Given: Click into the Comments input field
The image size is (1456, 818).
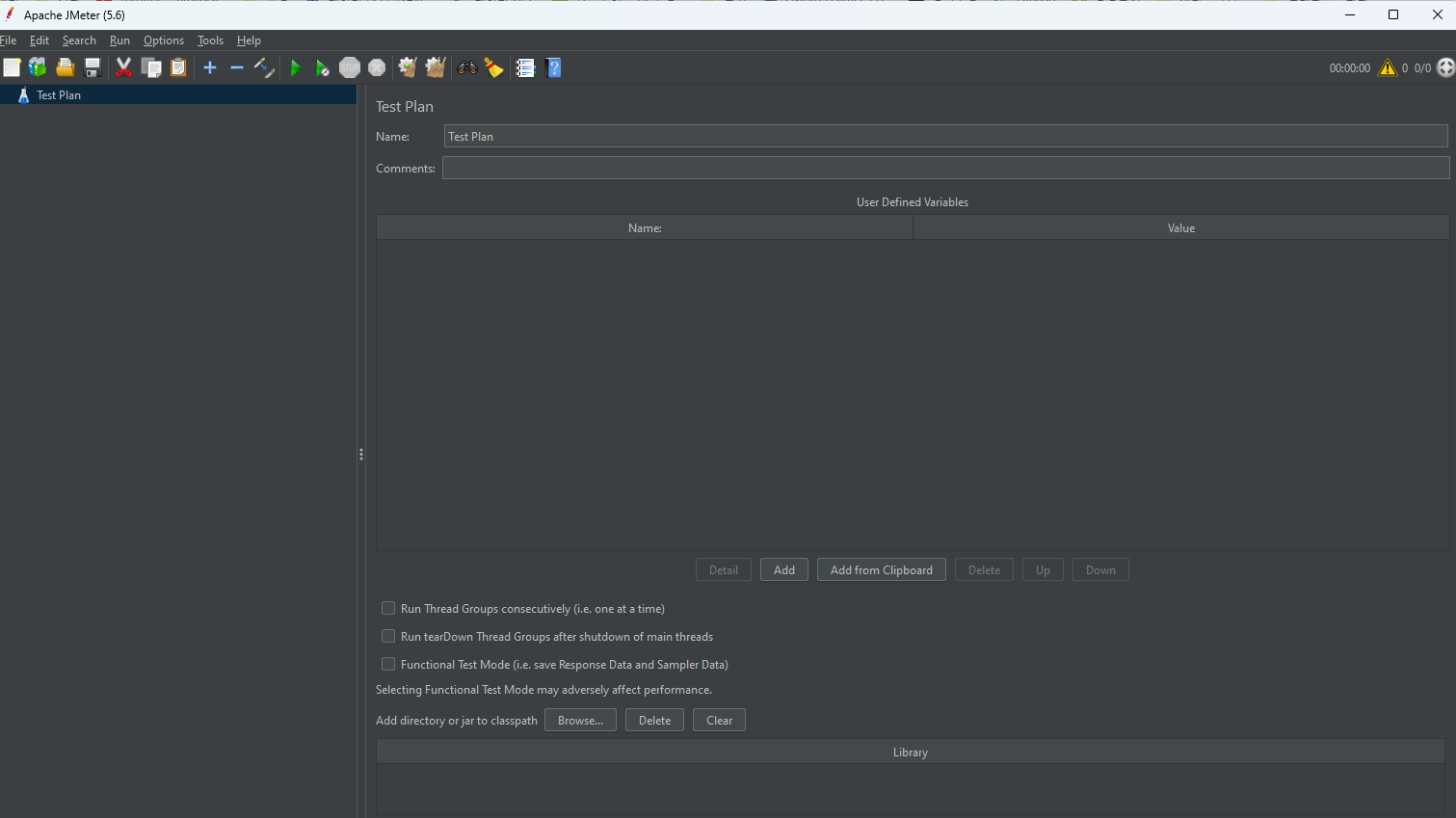Looking at the screenshot, I should (x=945, y=168).
